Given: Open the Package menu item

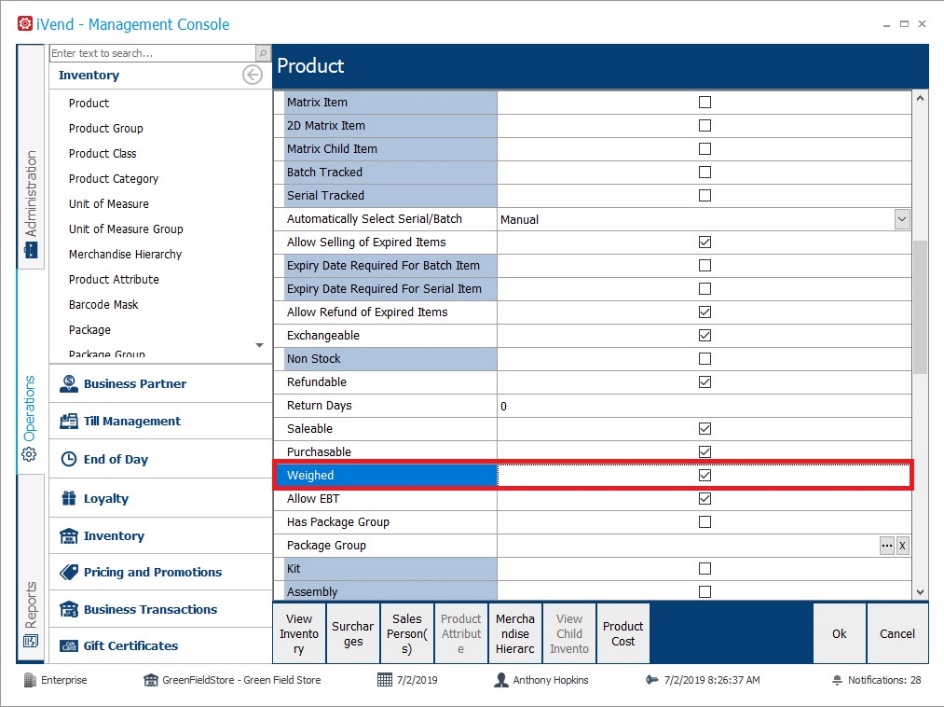Looking at the screenshot, I should coord(89,330).
